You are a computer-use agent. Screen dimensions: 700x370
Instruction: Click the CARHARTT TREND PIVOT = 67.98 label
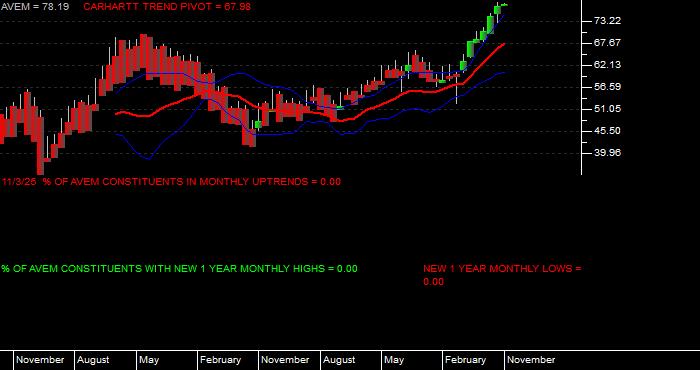(167, 7)
